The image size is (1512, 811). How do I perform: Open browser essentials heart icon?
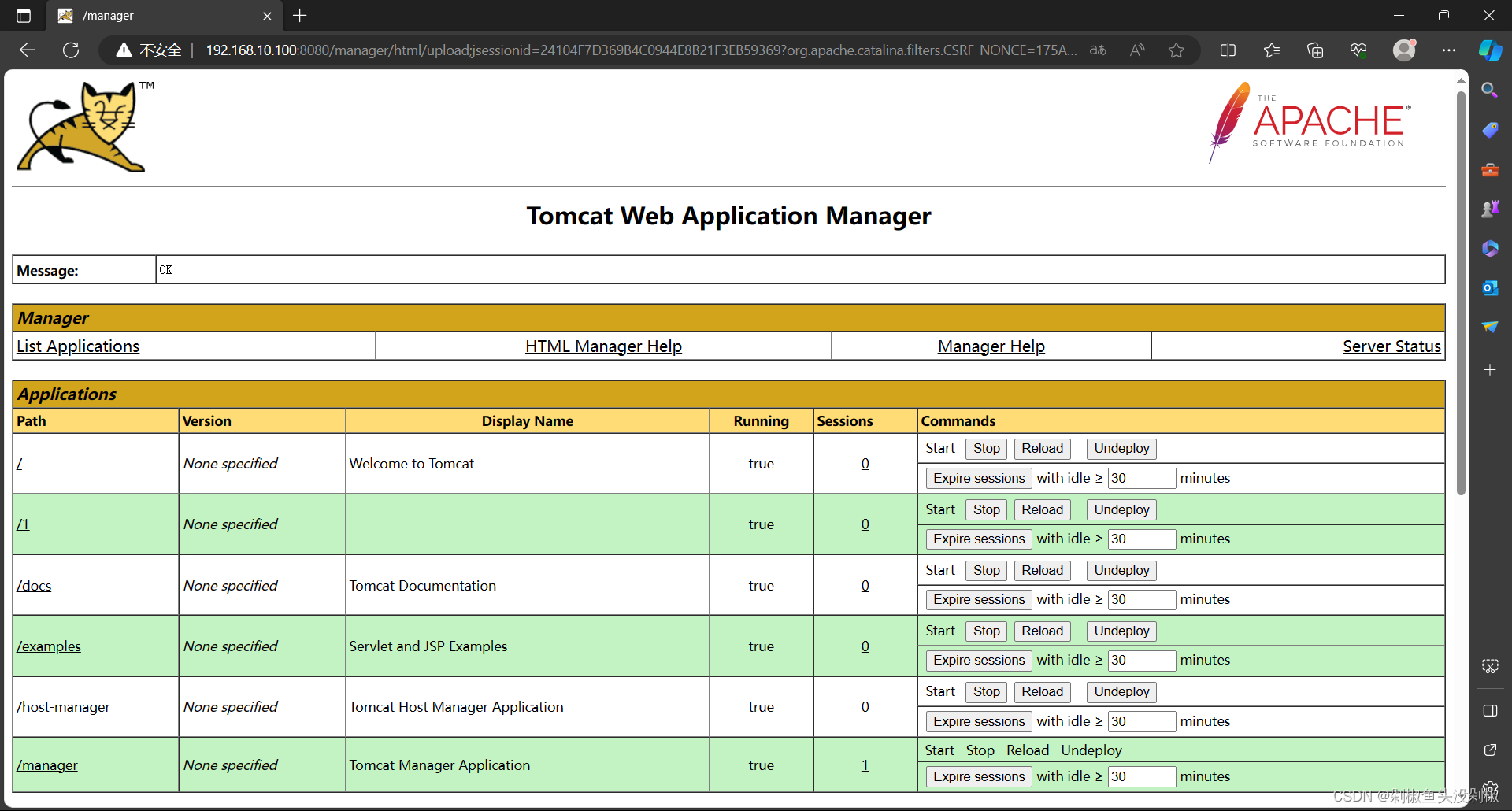pos(1358,50)
